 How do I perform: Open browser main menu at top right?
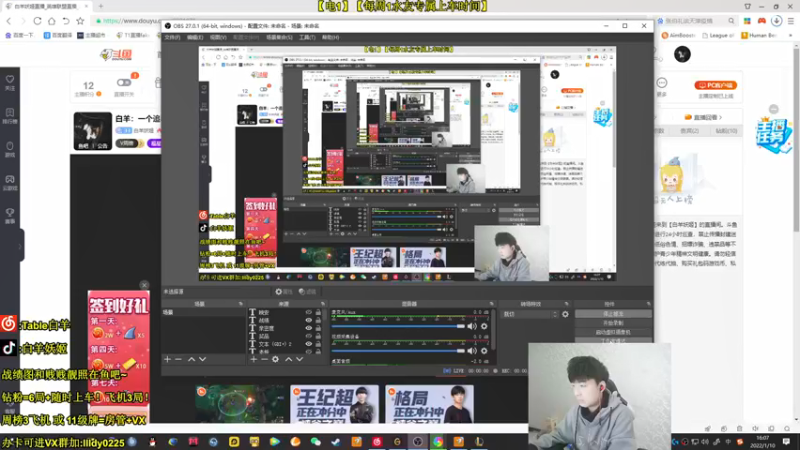click(x=790, y=21)
